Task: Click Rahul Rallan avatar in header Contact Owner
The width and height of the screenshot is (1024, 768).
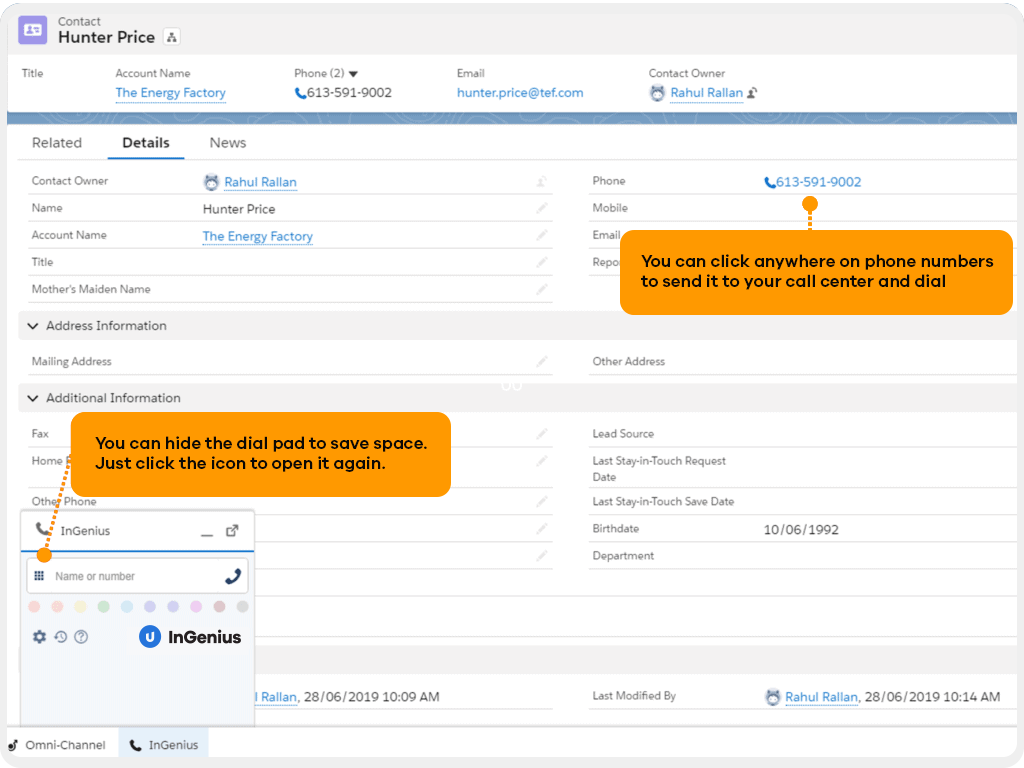Action: pos(657,93)
